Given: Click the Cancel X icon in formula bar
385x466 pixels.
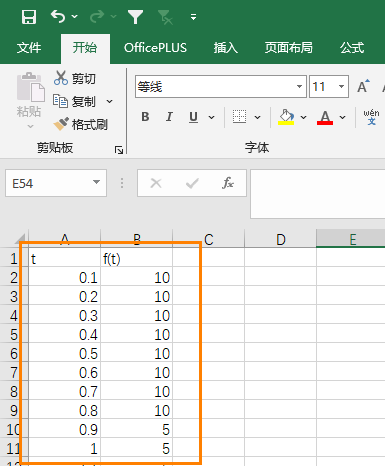Looking at the screenshot, I should pyautogui.click(x=156, y=183).
